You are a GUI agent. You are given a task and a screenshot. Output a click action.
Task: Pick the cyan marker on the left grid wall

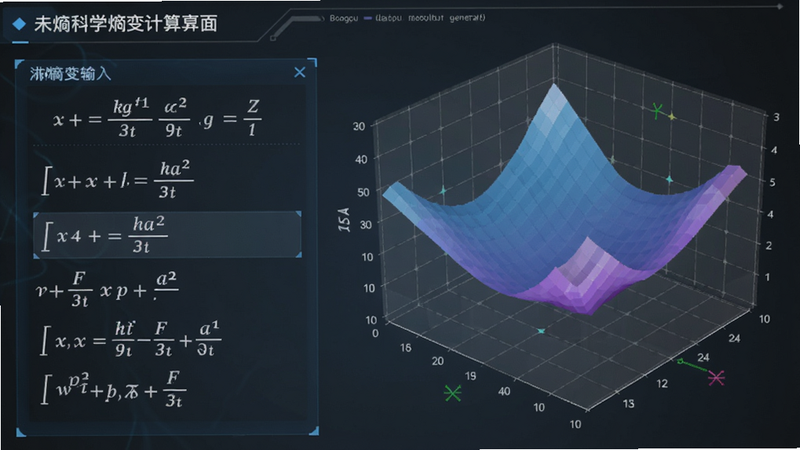(443, 191)
